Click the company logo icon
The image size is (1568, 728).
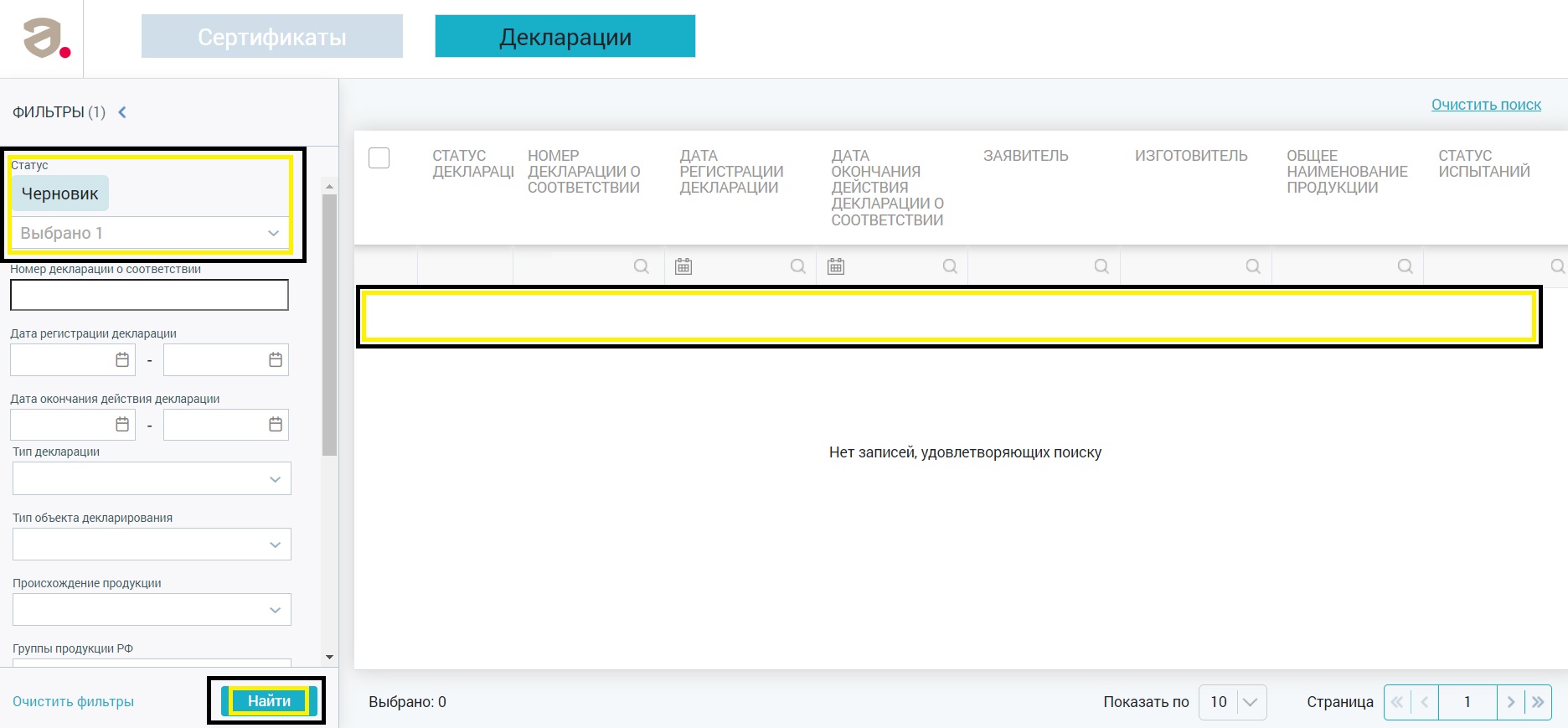point(45,39)
